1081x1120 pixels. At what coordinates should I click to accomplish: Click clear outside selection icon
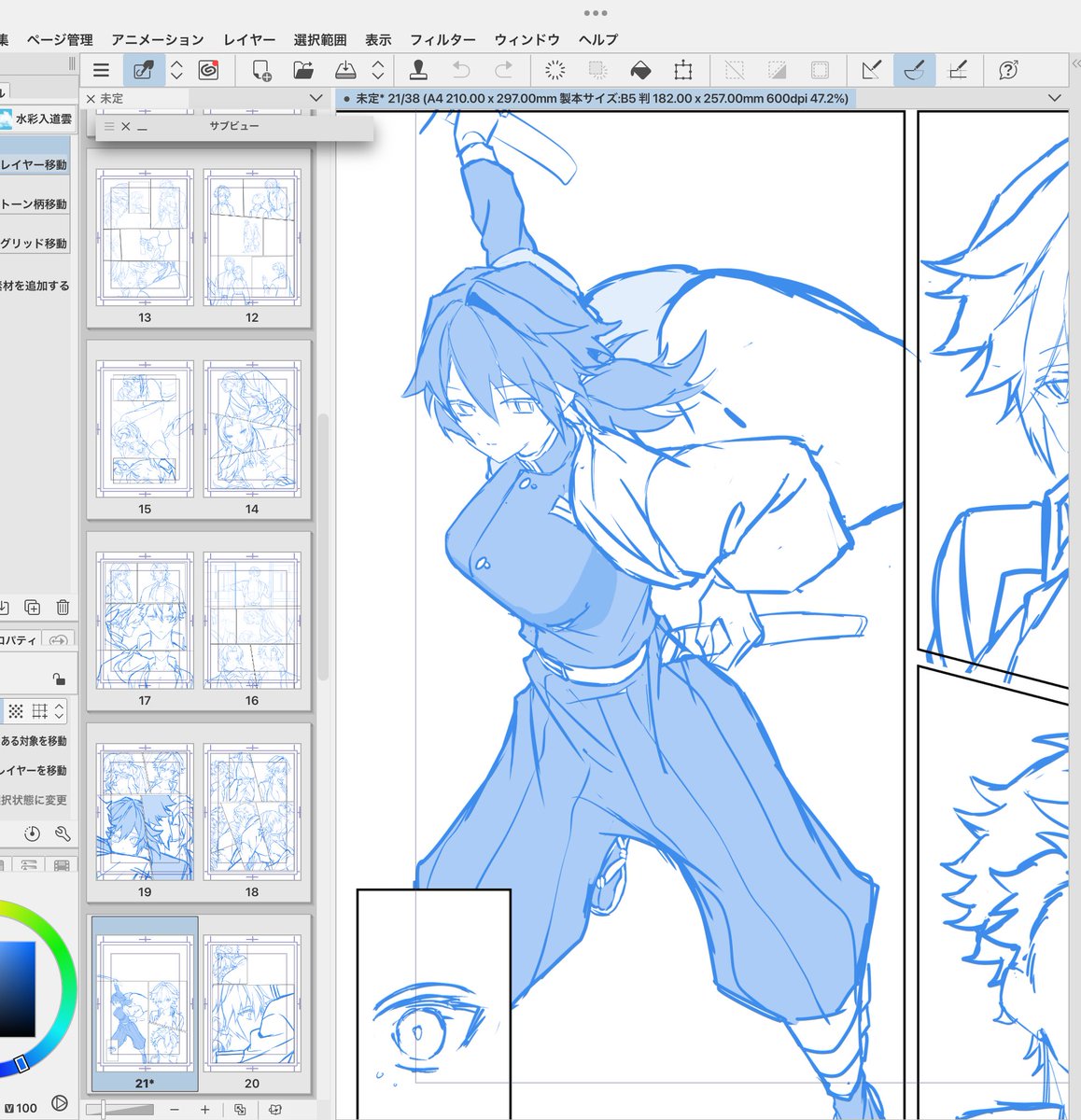[597, 70]
